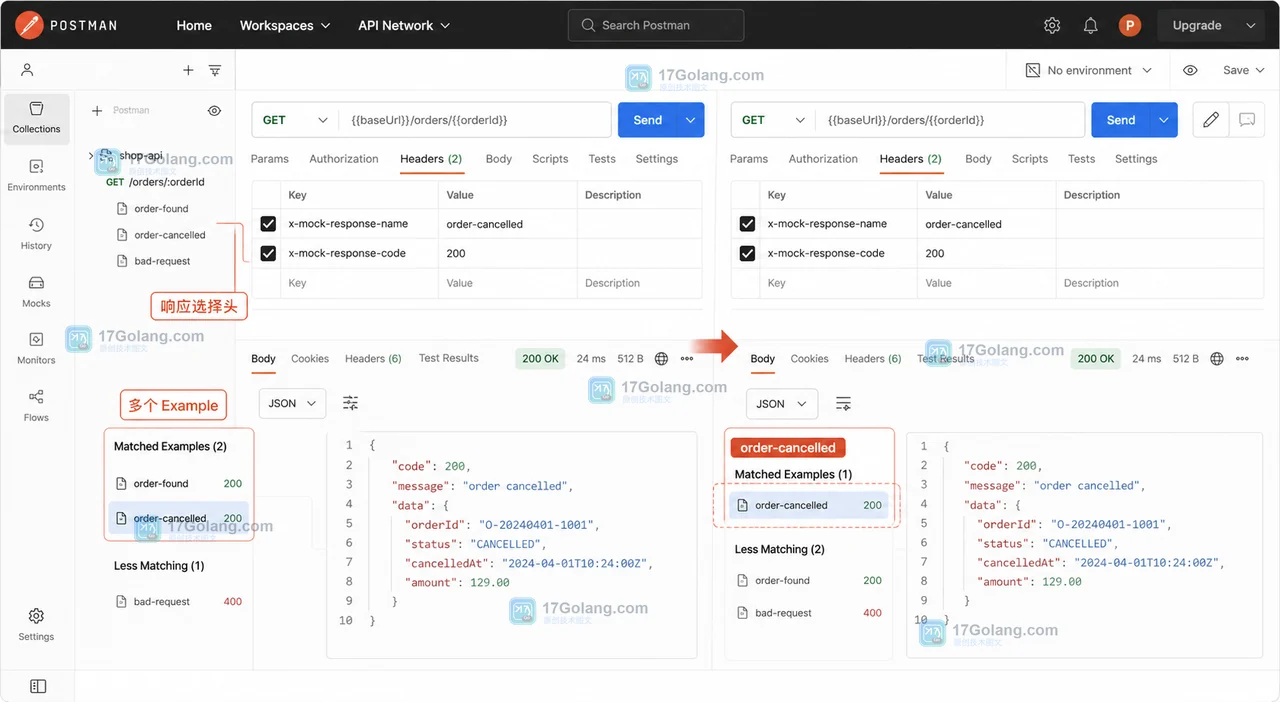Select order-found example in sidebar tree
This screenshot has height=702, width=1280.
153,209
